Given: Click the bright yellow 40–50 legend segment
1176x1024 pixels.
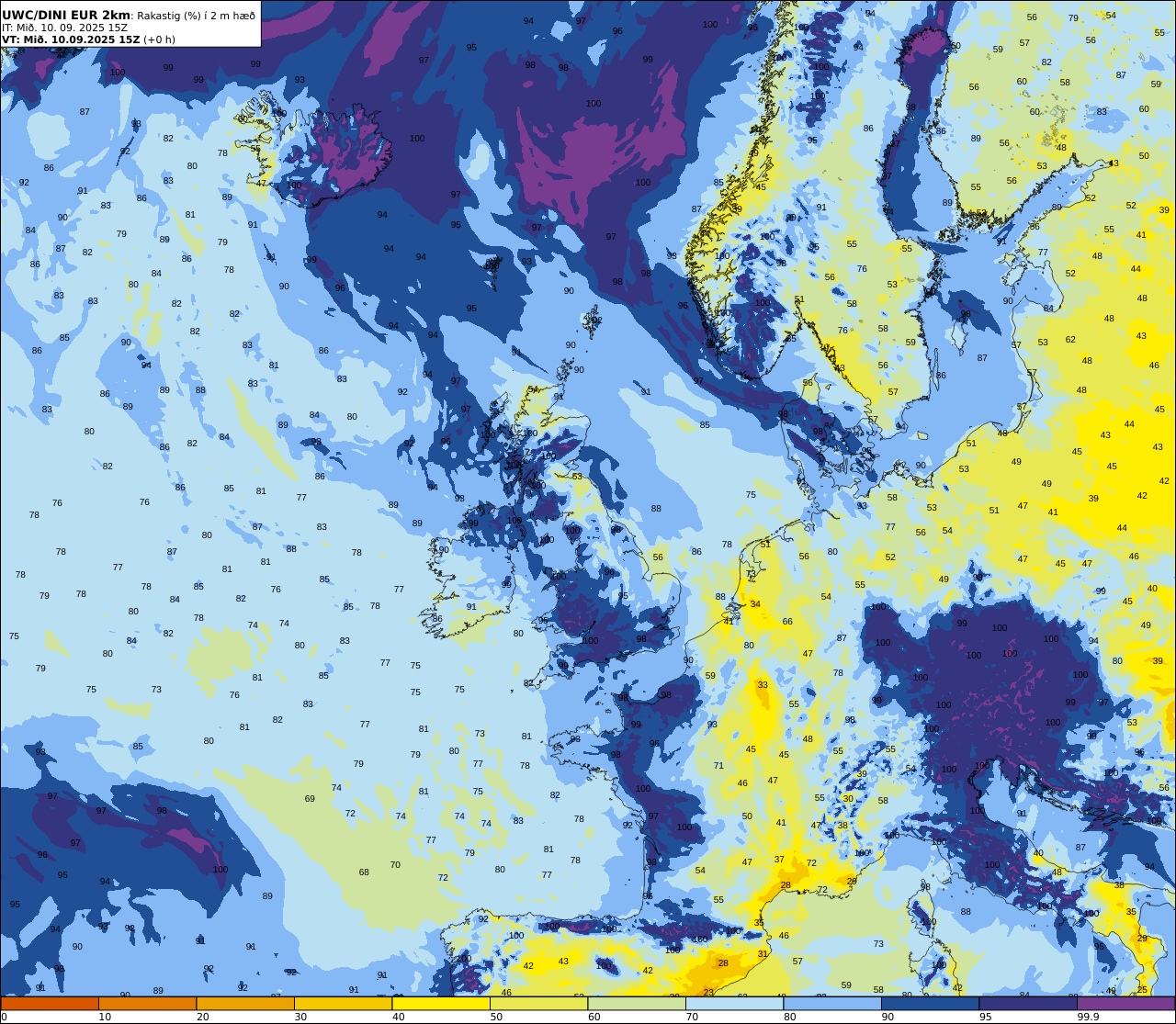Looking at the screenshot, I should (441, 1004).
